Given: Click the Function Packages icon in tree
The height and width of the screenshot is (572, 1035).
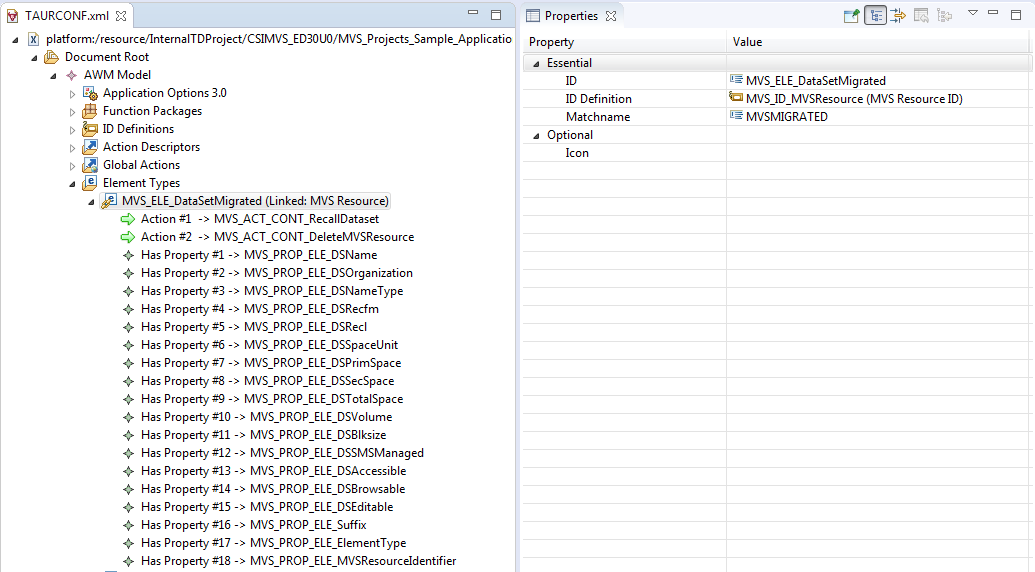Looking at the screenshot, I should coord(89,111).
